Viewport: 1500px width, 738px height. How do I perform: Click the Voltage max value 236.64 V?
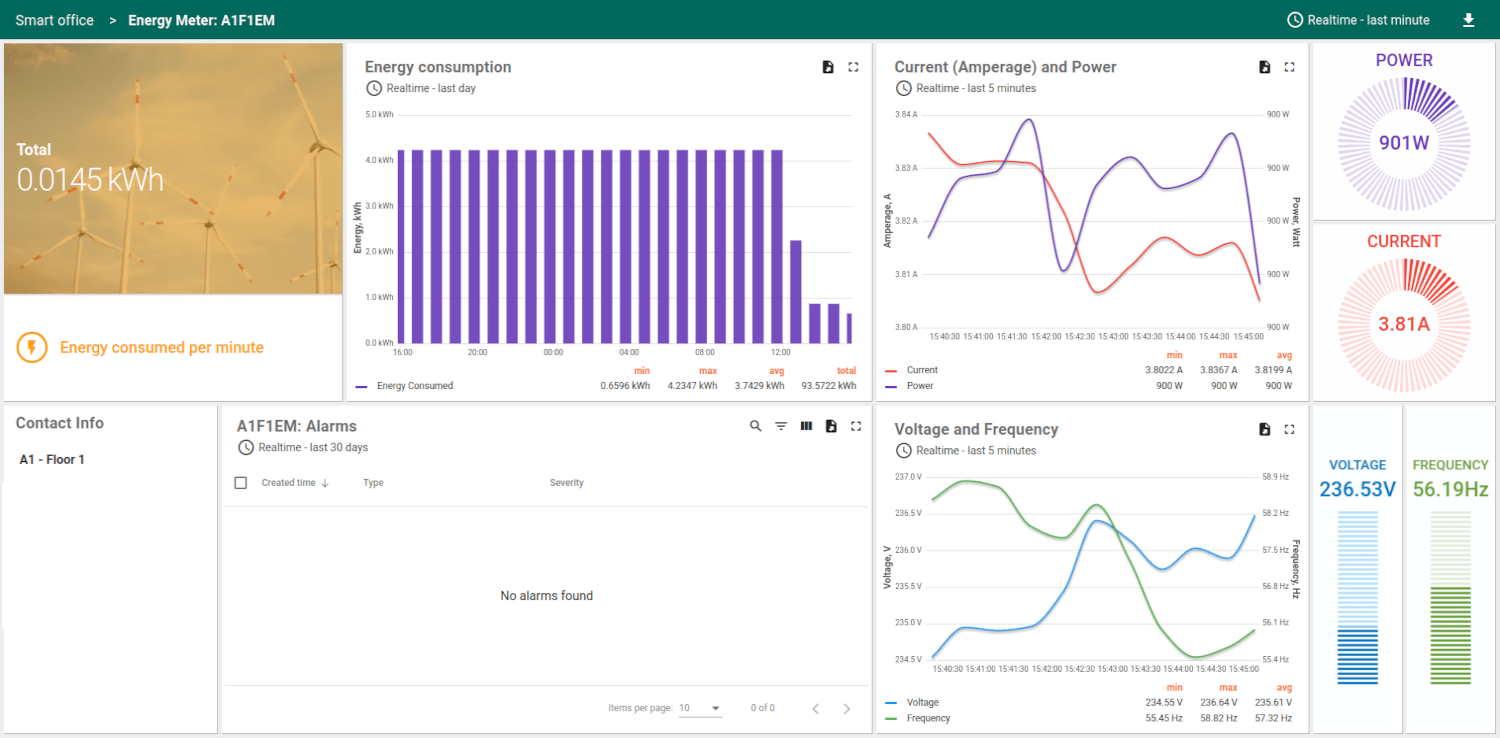(x=1219, y=702)
